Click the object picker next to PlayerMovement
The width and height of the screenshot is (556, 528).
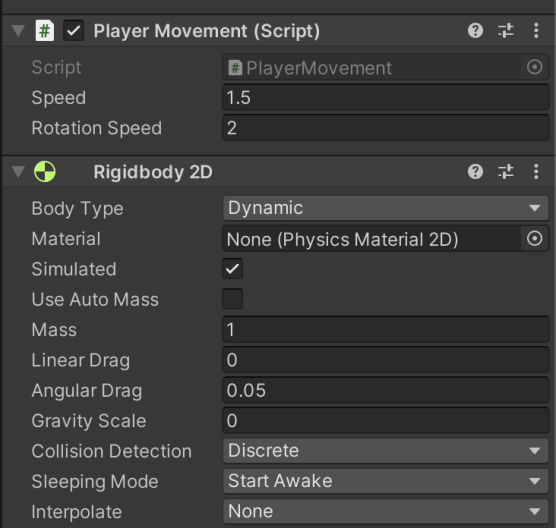534,67
